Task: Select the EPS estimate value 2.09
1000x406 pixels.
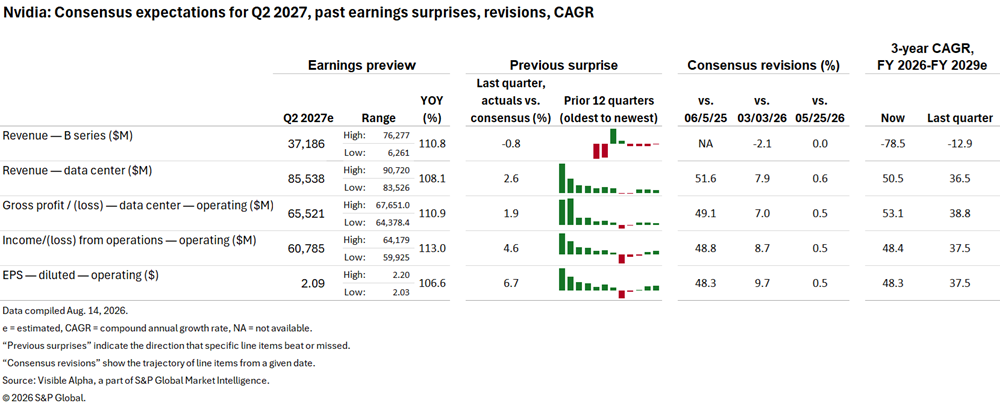Action: click(x=314, y=284)
